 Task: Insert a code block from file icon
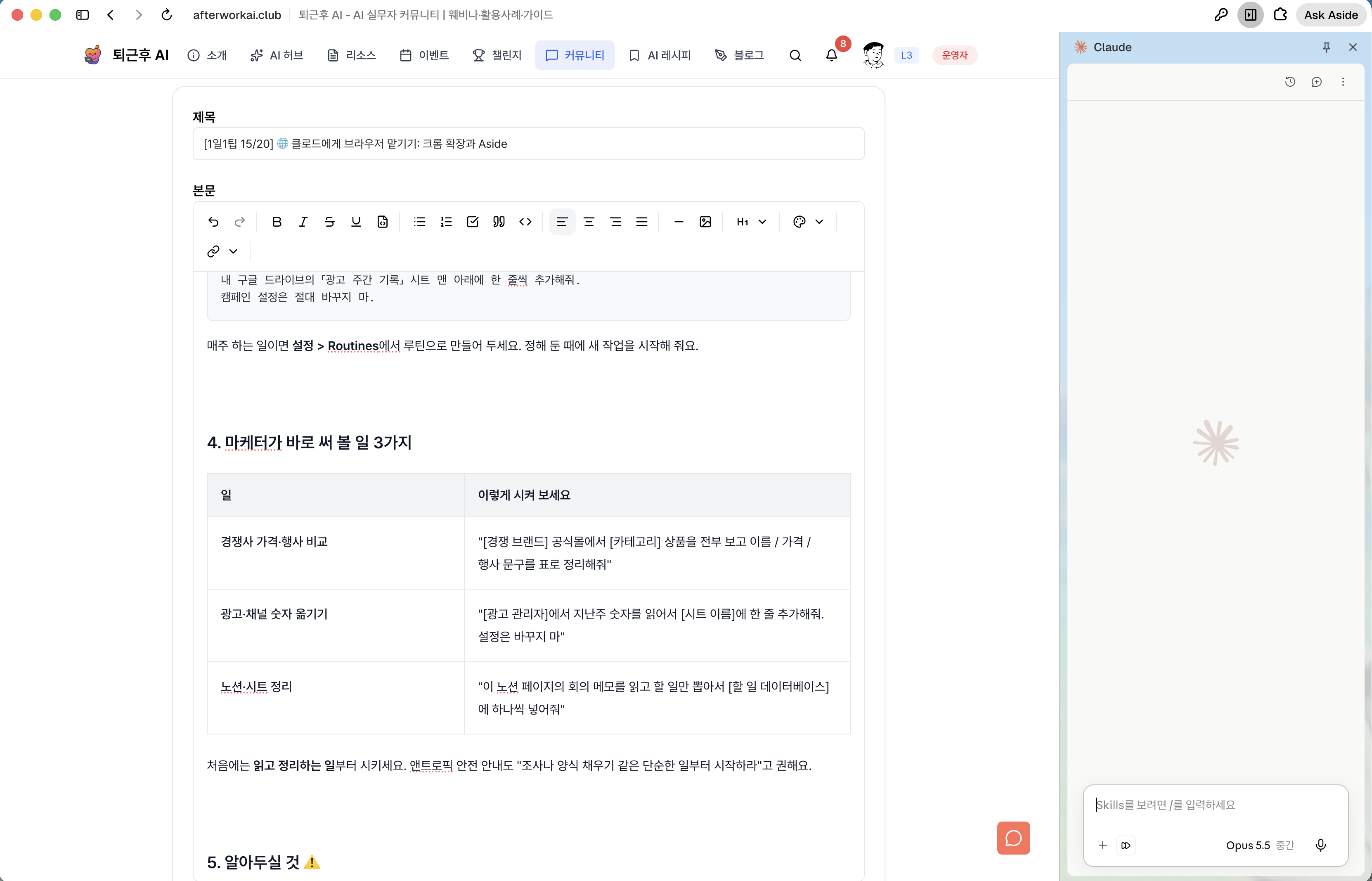pyautogui.click(x=383, y=222)
